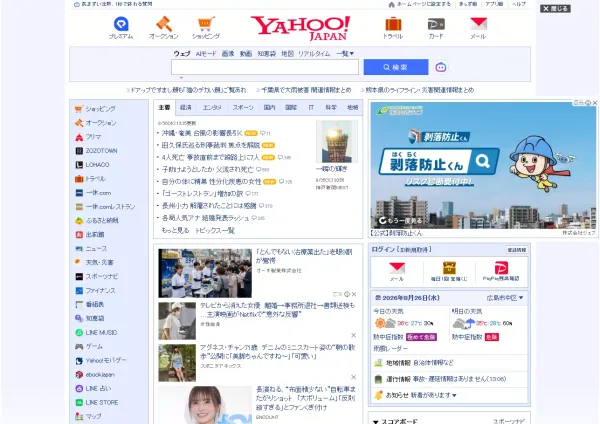
Task: Expand the search suggestion arrow under search box
Action: coord(181,78)
